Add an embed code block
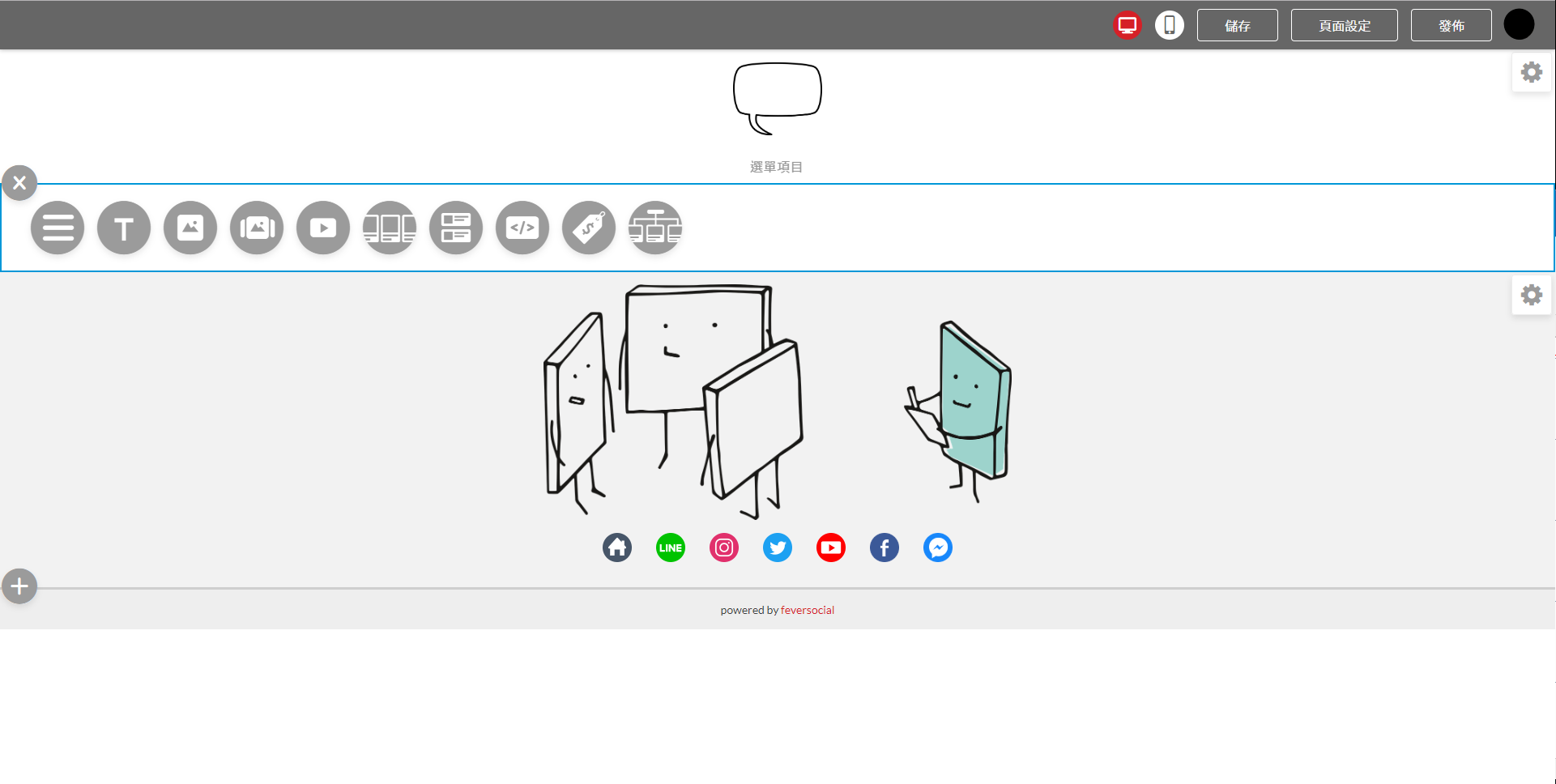1556x784 pixels. pyautogui.click(x=522, y=228)
